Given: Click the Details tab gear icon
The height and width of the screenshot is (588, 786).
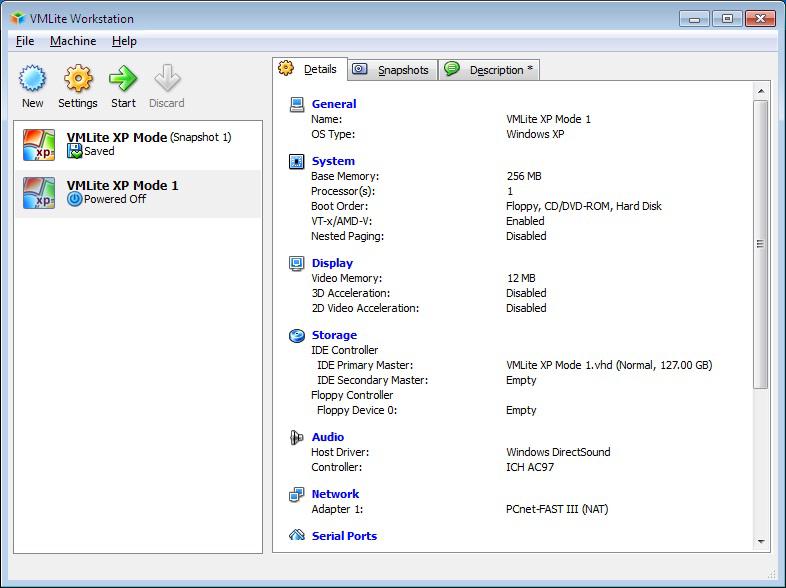Looking at the screenshot, I should pyautogui.click(x=286, y=68).
